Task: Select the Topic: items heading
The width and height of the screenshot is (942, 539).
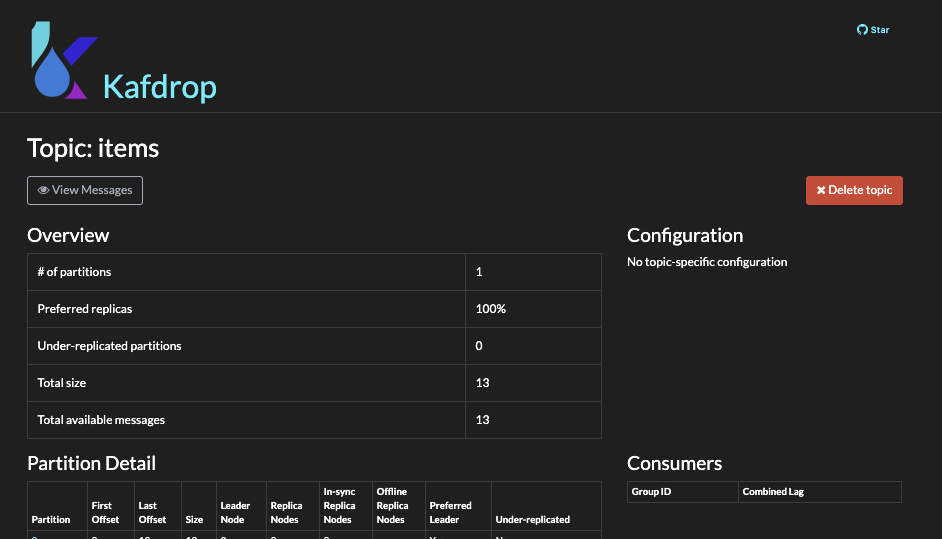Action: [x=93, y=148]
